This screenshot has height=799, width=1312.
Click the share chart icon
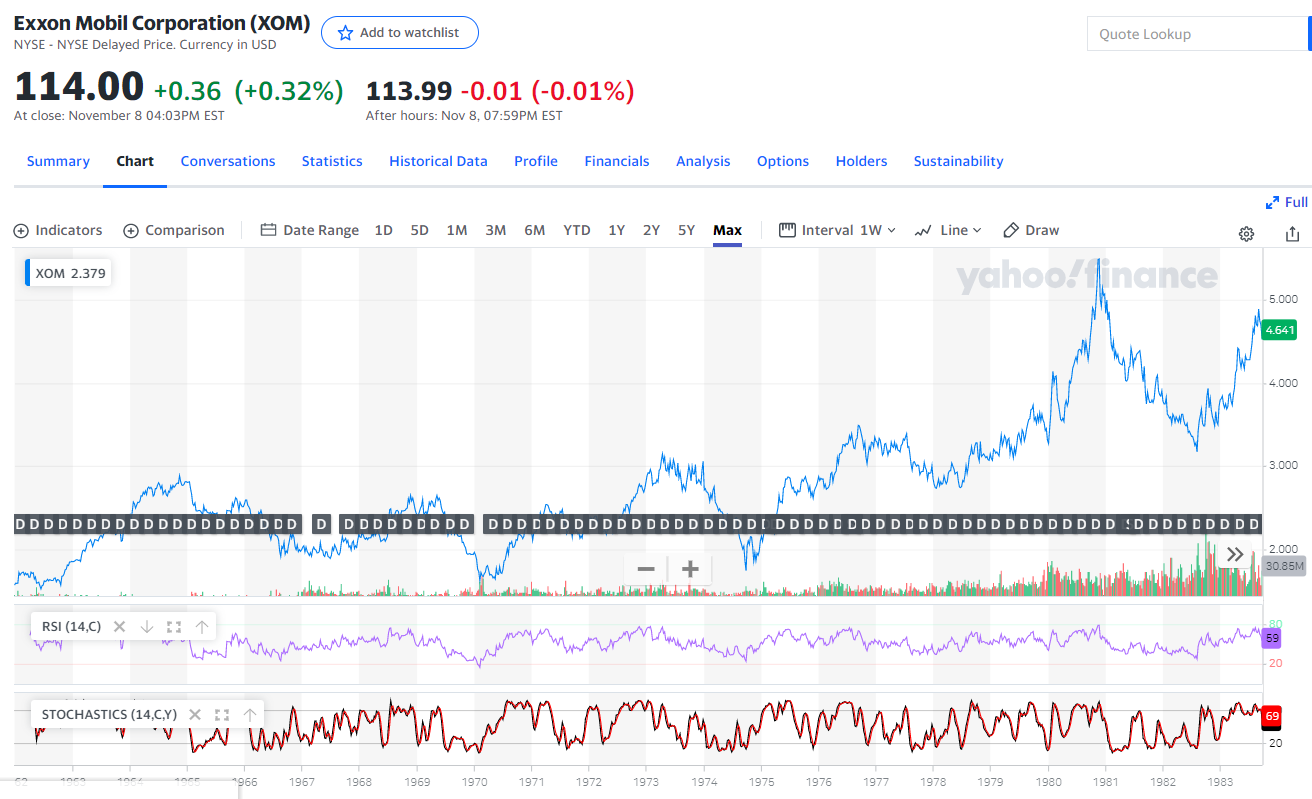pyautogui.click(x=1292, y=234)
